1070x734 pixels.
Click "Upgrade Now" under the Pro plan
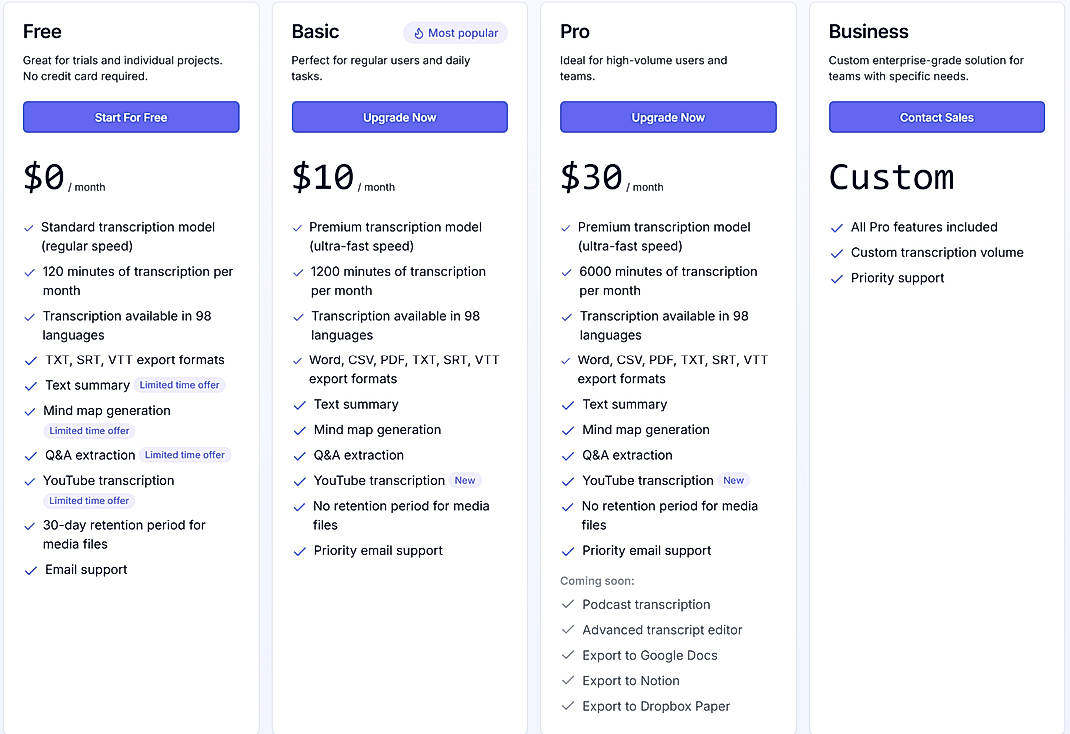[x=667, y=116]
